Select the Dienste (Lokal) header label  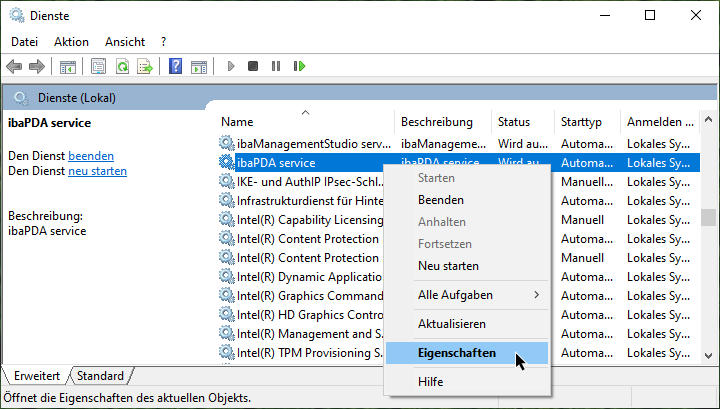(77, 98)
